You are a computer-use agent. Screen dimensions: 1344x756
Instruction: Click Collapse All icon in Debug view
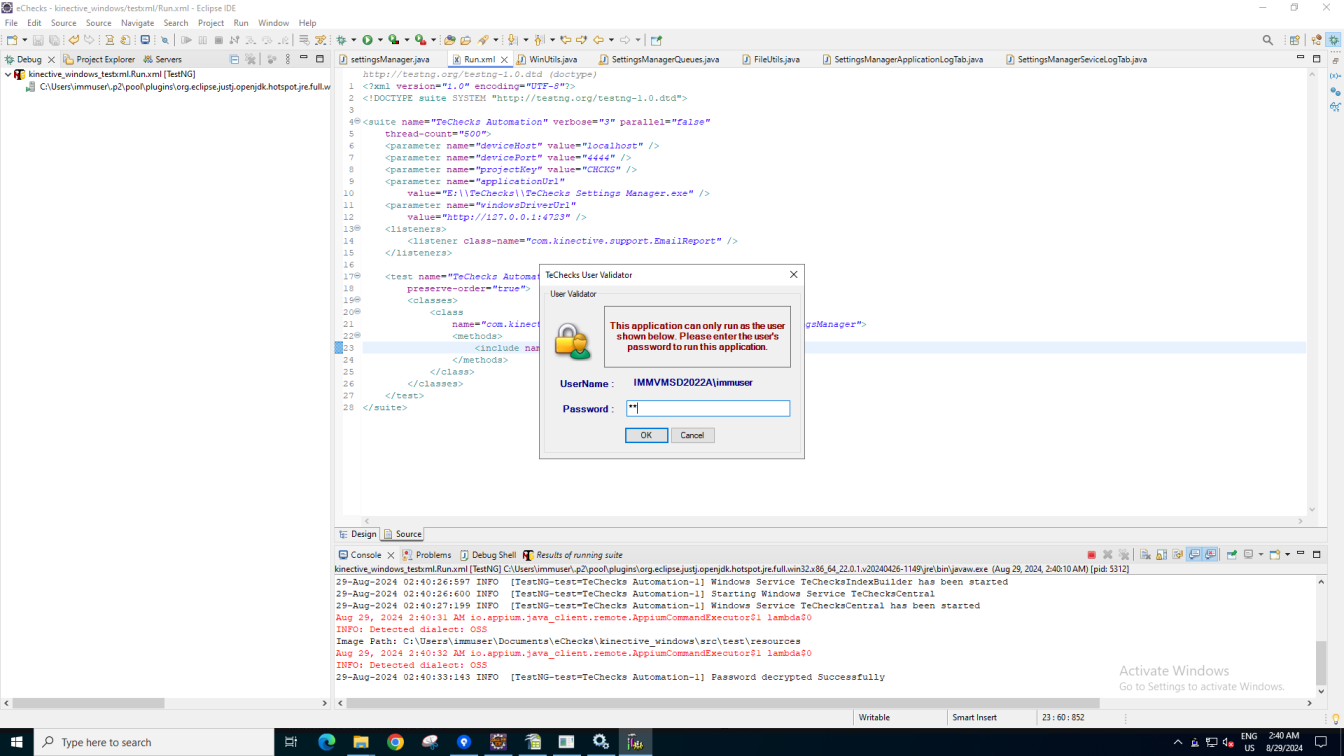tap(234, 60)
